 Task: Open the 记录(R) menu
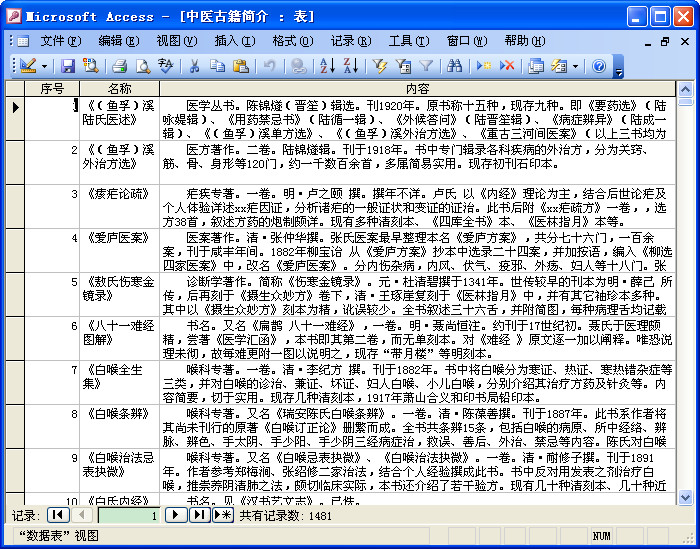click(351, 41)
